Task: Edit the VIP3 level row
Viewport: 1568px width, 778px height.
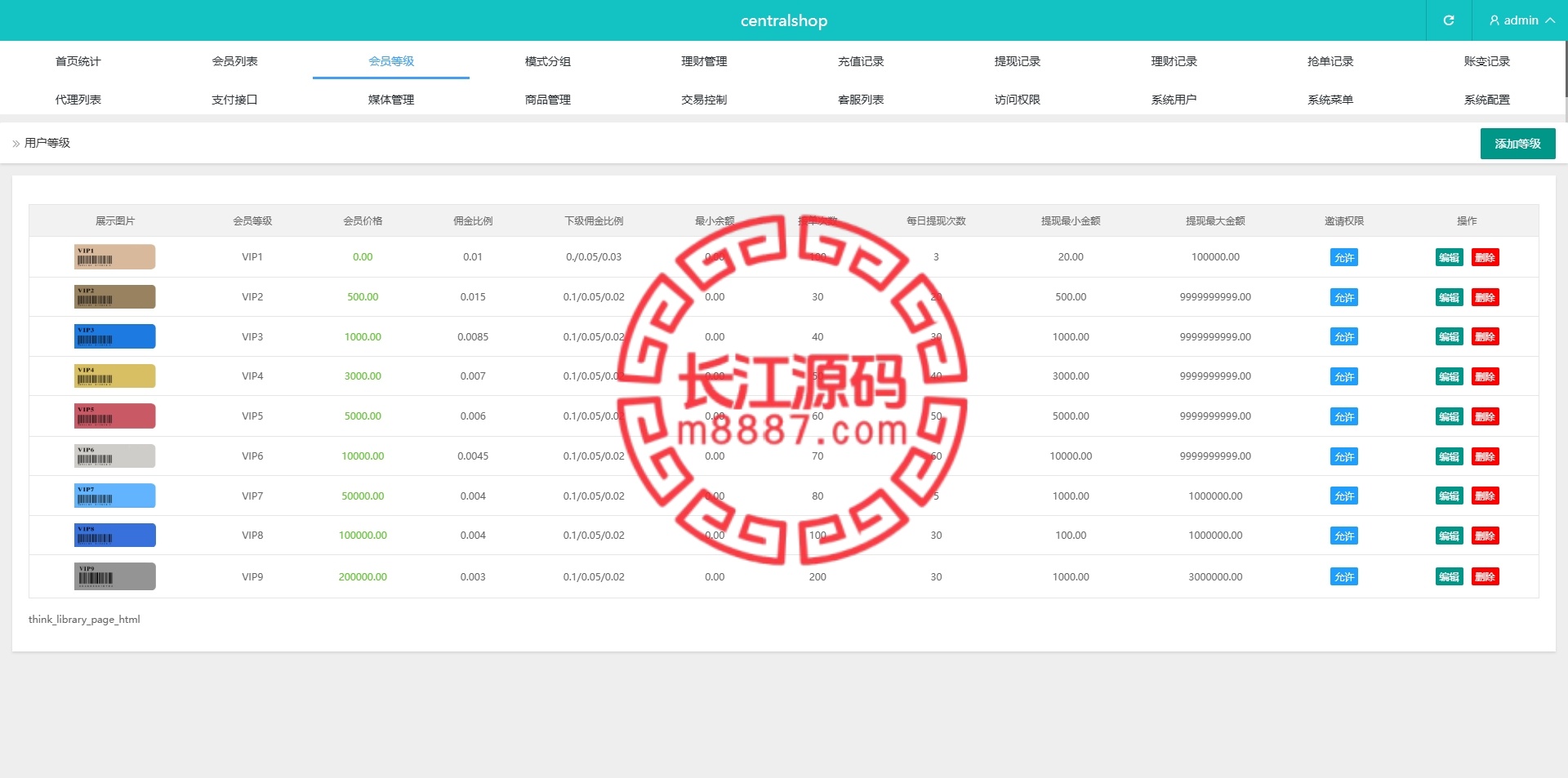Action: tap(1450, 336)
